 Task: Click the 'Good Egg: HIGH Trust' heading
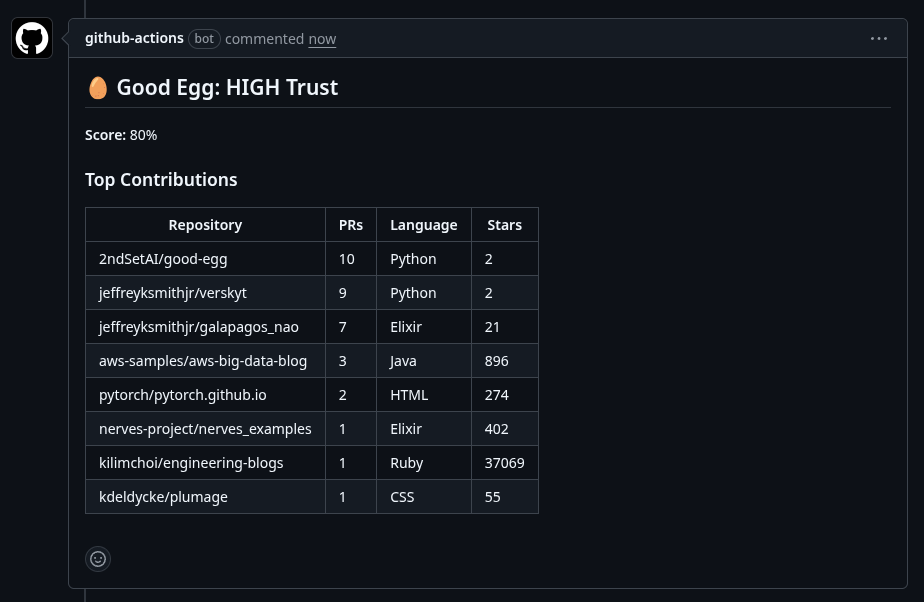click(227, 88)
